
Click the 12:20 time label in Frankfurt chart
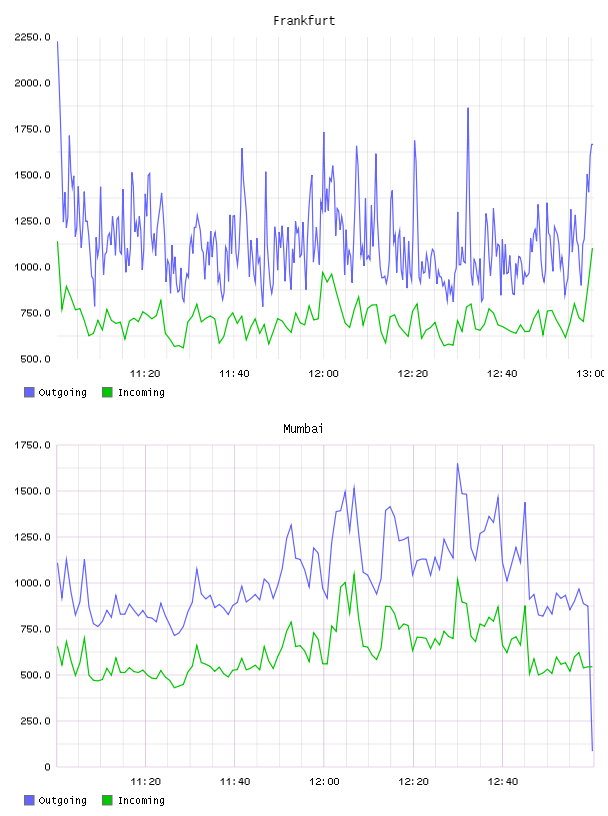coord(413,374)
